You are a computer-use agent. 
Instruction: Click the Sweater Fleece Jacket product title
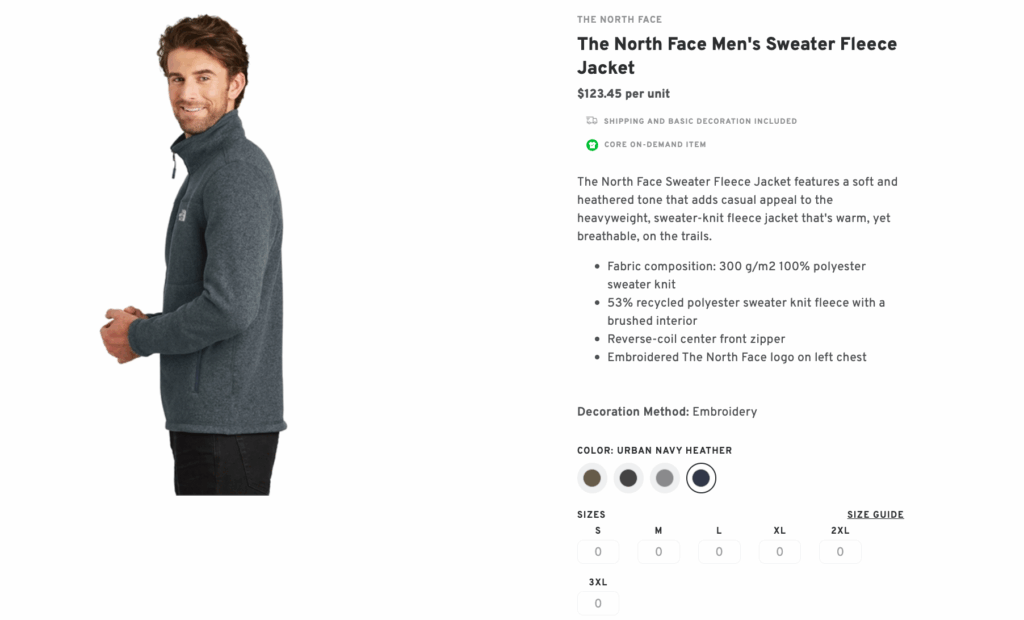pos(737,56)
